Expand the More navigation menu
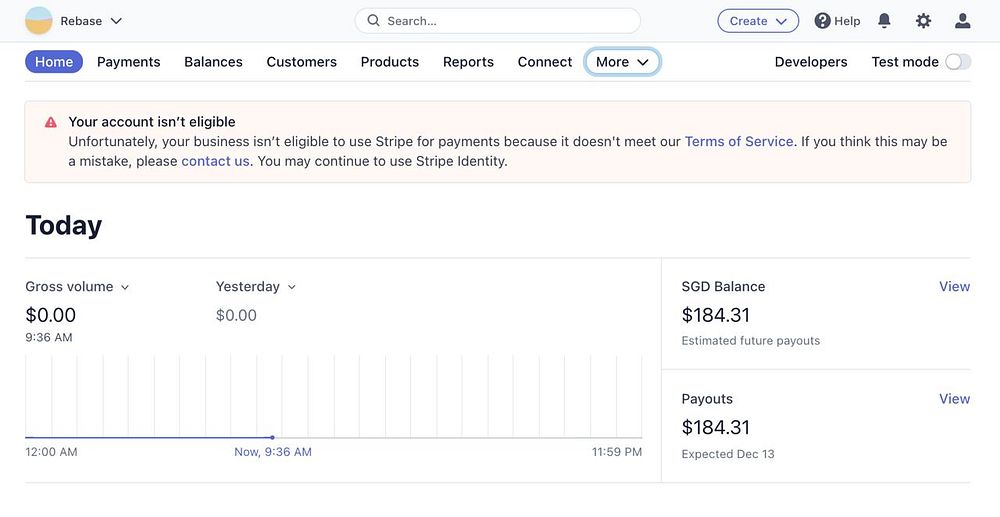Viewport: 1000px width, 517px height. click(622, 62)
